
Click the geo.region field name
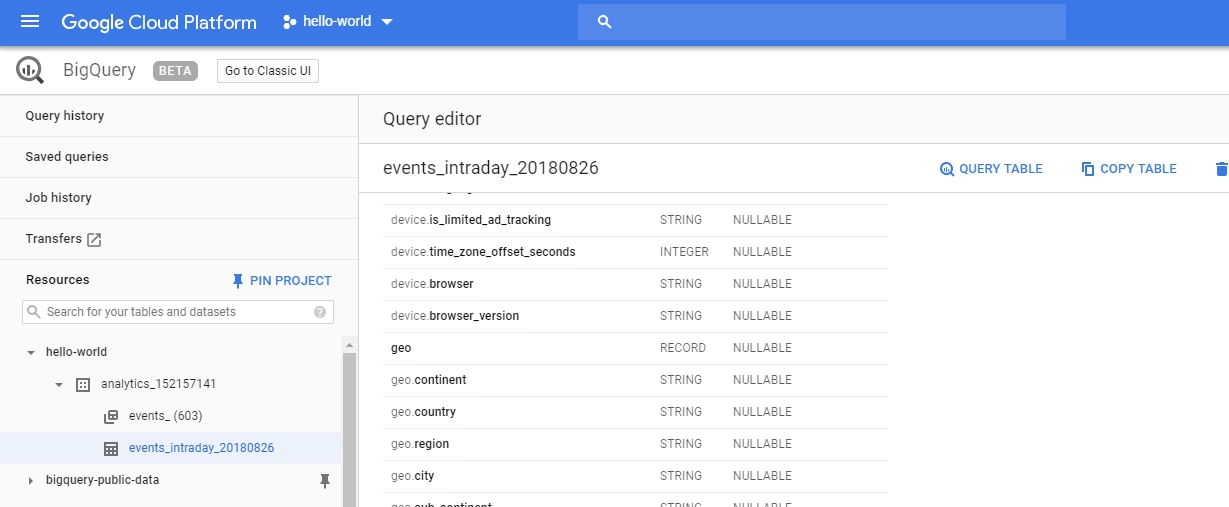coord(420,444)
